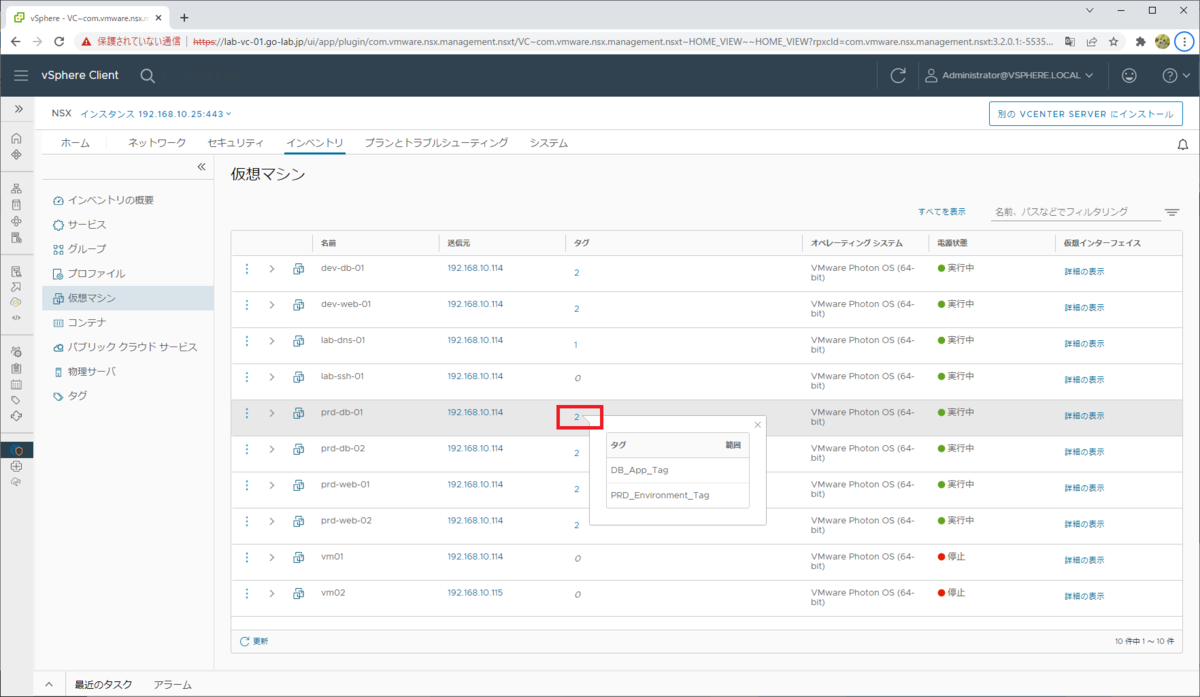Expand the bottom tasks panel chevron

48,685
